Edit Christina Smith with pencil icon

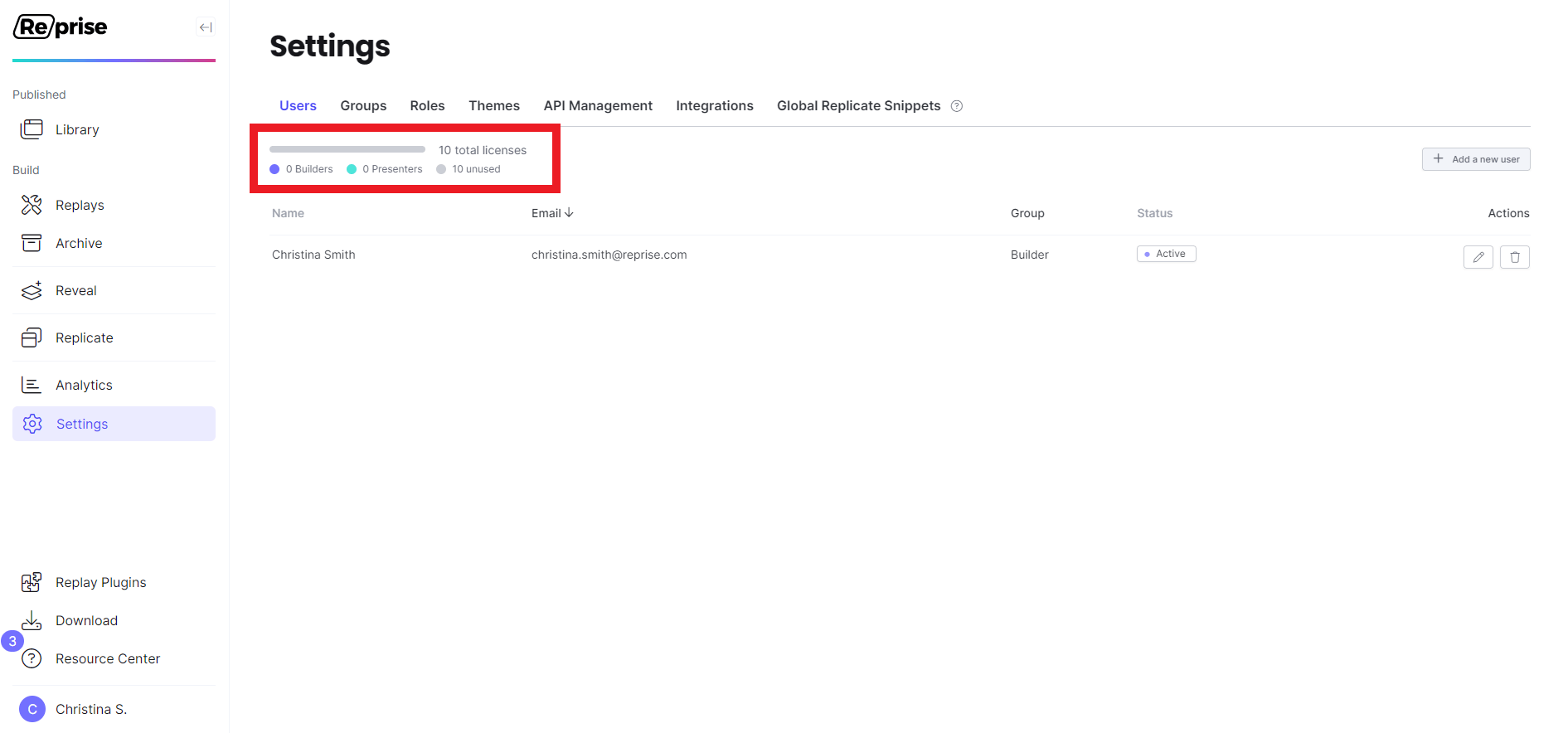1478,257
